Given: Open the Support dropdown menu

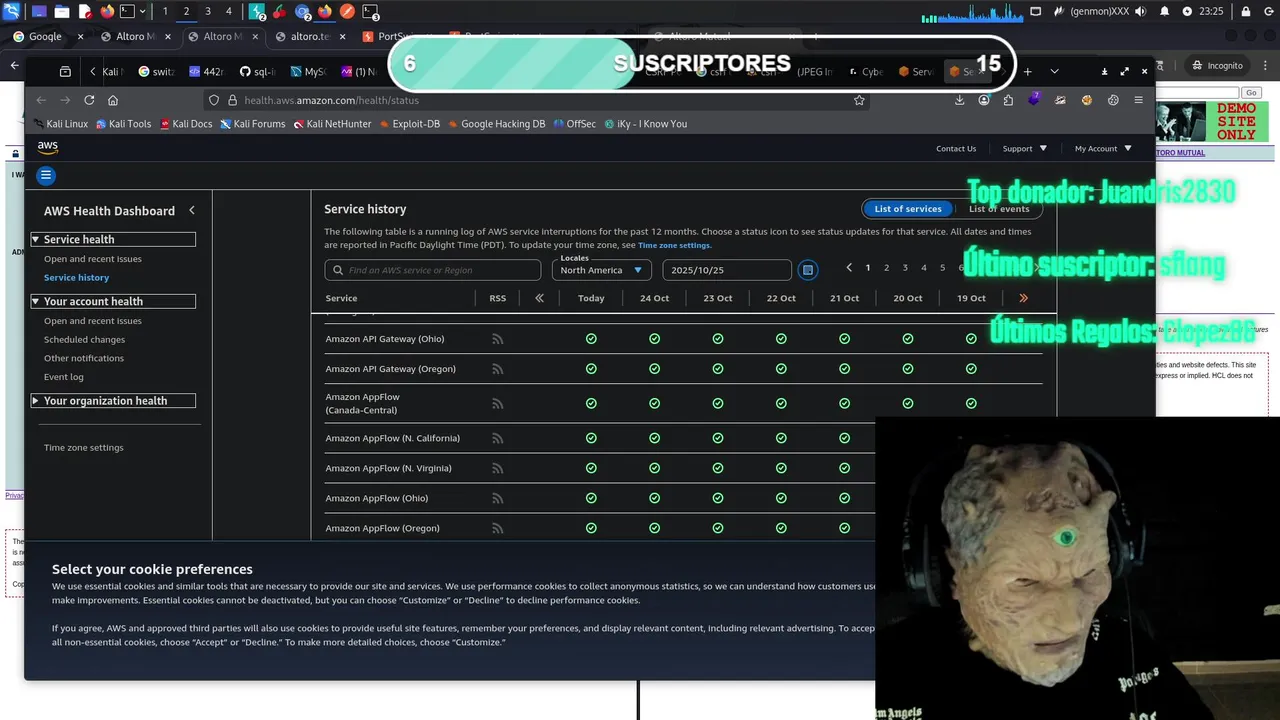Looking at the screenshot, I should (1025, 148).
